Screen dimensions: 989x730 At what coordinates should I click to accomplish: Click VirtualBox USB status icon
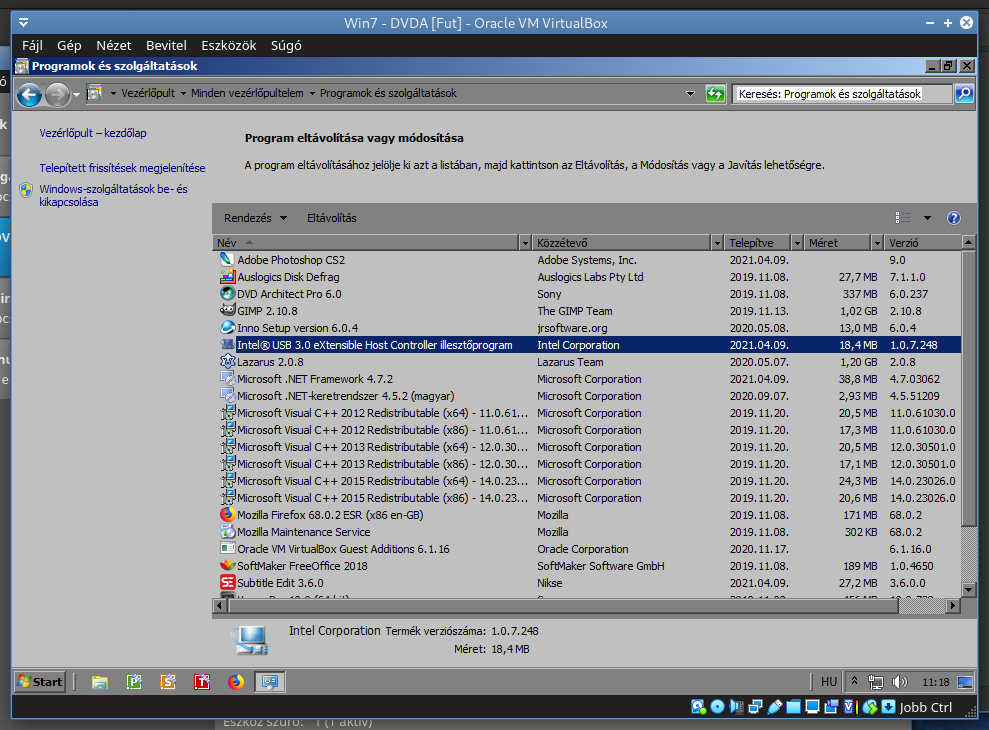(x=775, y=707)
